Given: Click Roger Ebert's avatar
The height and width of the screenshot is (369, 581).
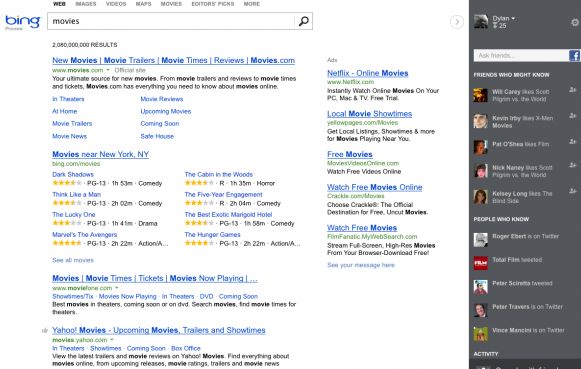Looking at the screenshot, I should pos(481,240).
